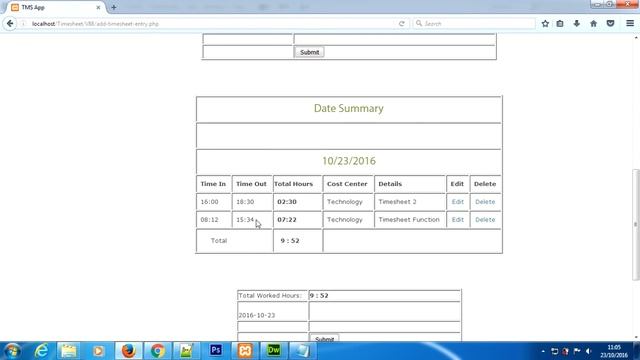The height and width of the screenshot is (360, 640).
Task: Open Google Chrome from the taskbar
Action: (x=158, y=351)
